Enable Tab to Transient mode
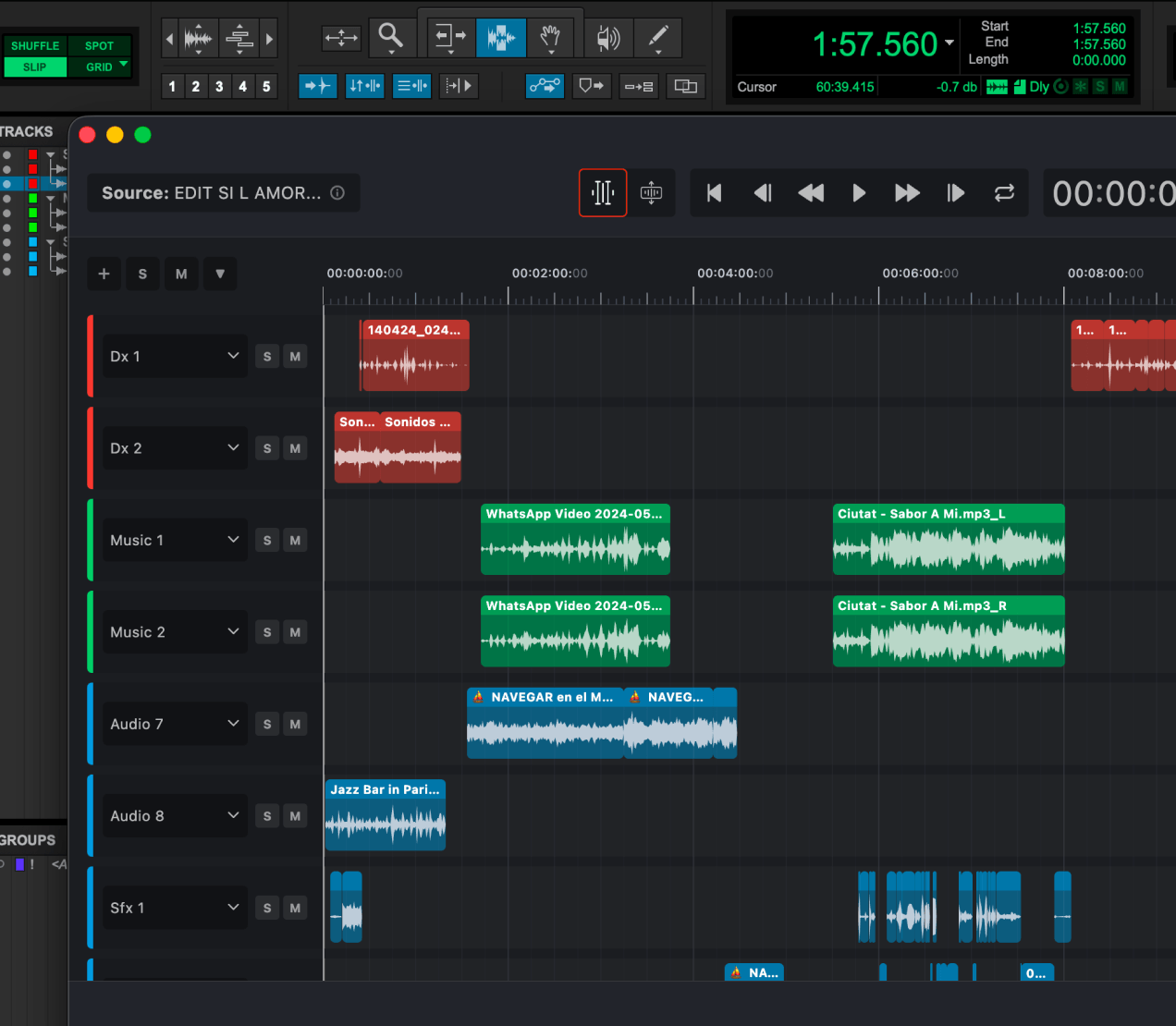The width and height of the screenshot is (1176, 1026). pos(318,86)
